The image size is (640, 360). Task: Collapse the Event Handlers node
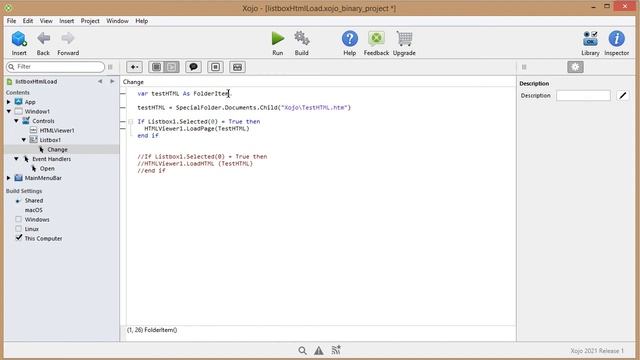[16, 159]
